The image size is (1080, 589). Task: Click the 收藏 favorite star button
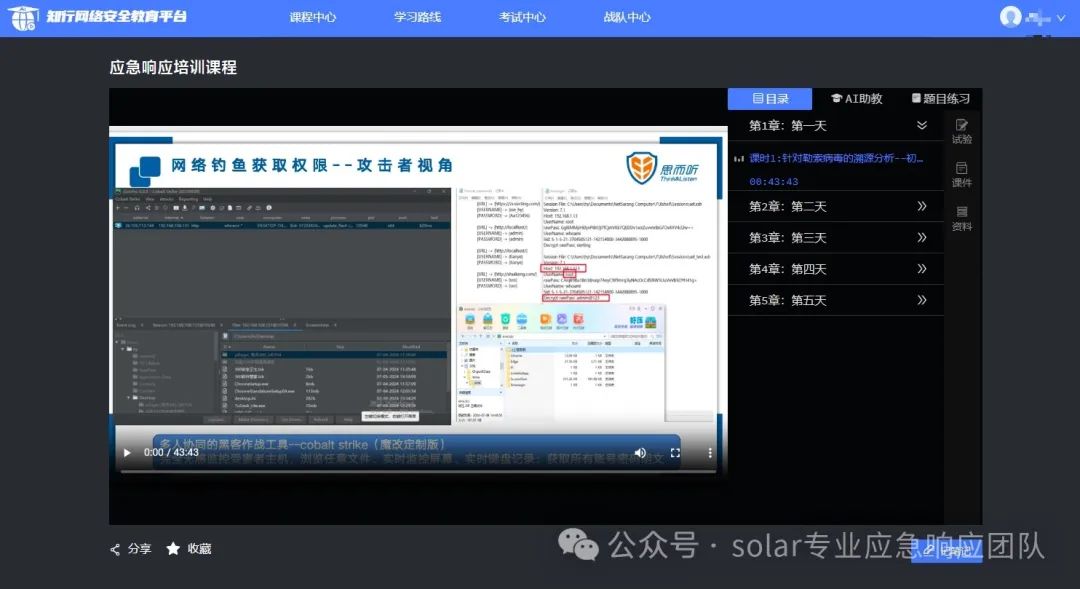tap(189, 548)
